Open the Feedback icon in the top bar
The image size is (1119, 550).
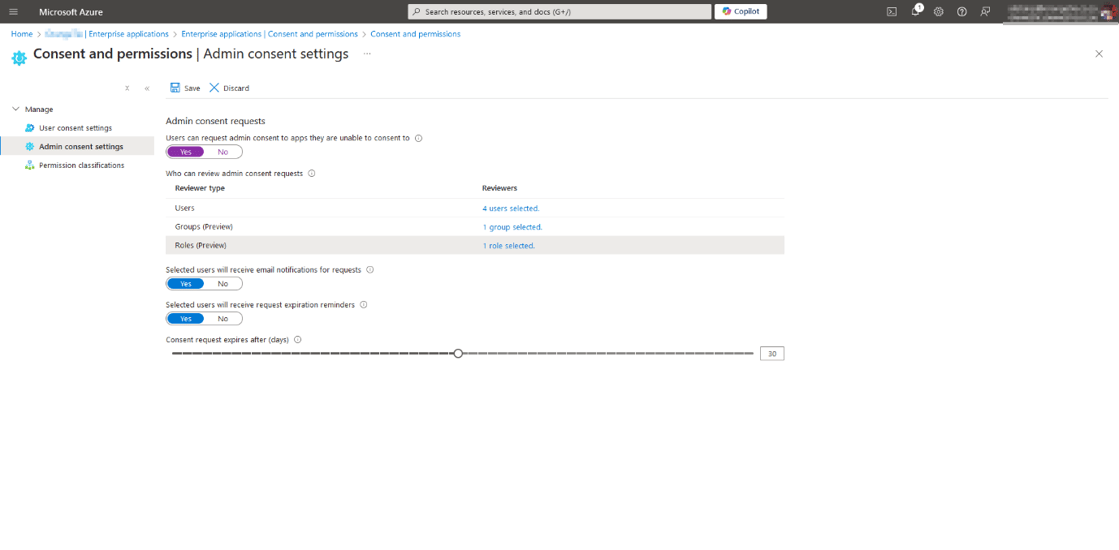pos(985,11)
